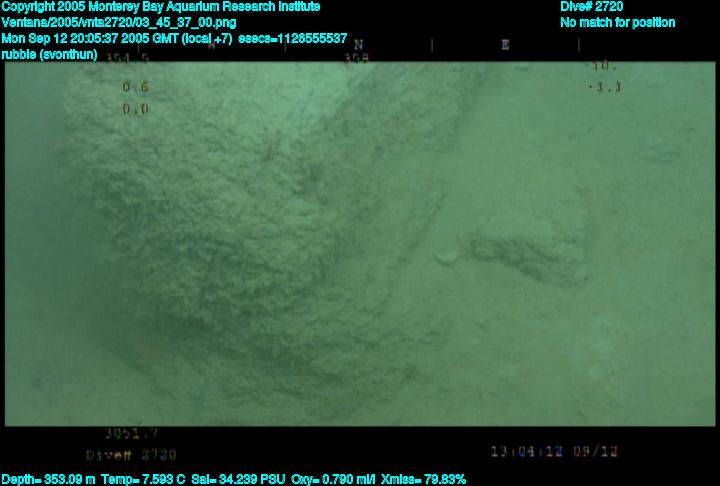720x486 pixels.
Task: Click the E marker on compass strip
Action: [505, 45]
